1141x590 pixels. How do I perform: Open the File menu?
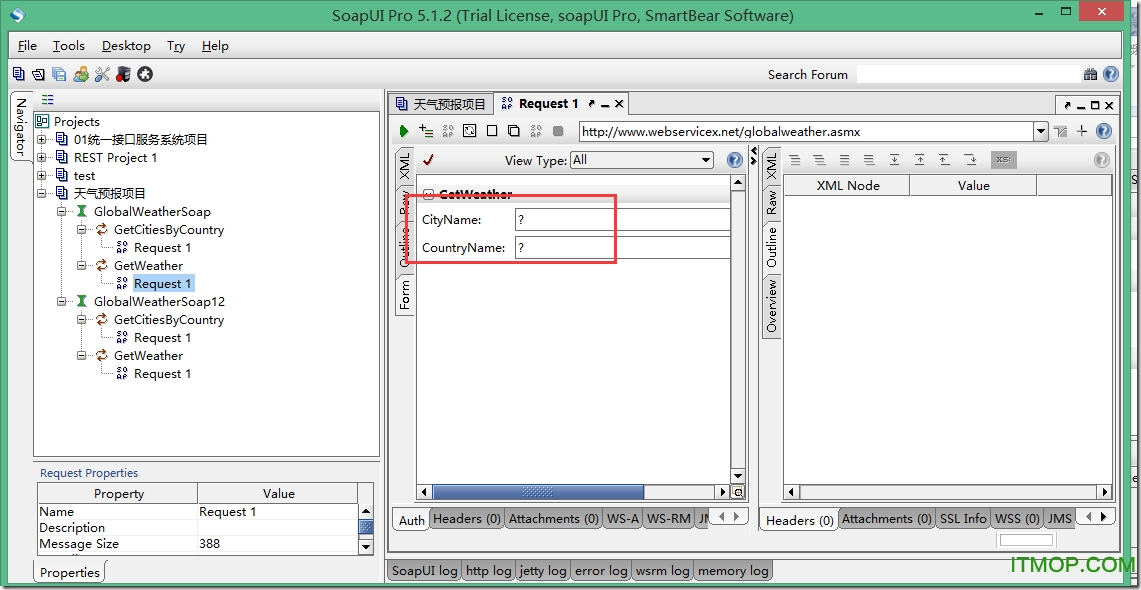(x=27, y=46)
